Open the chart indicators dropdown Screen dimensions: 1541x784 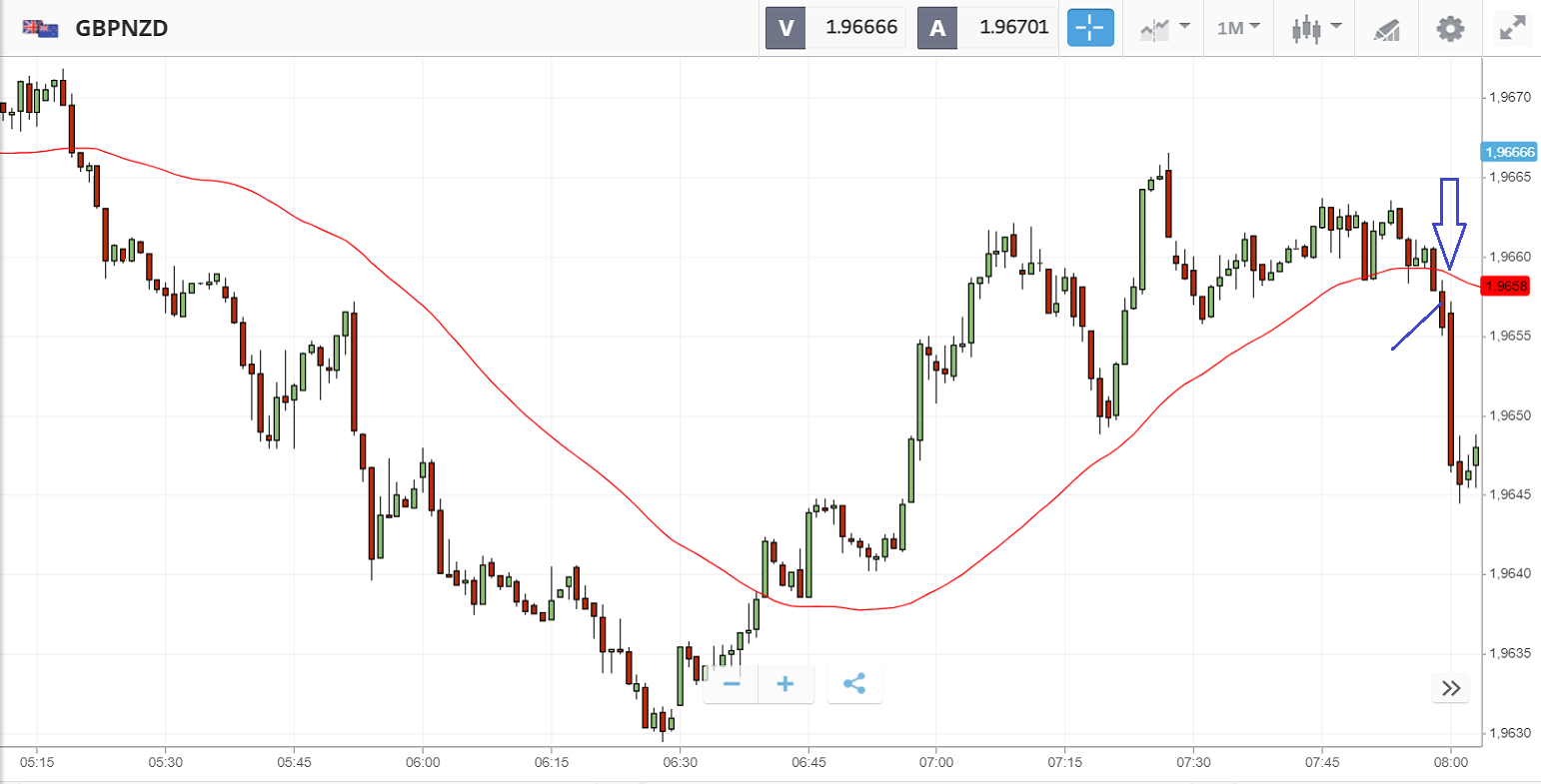1164,28
